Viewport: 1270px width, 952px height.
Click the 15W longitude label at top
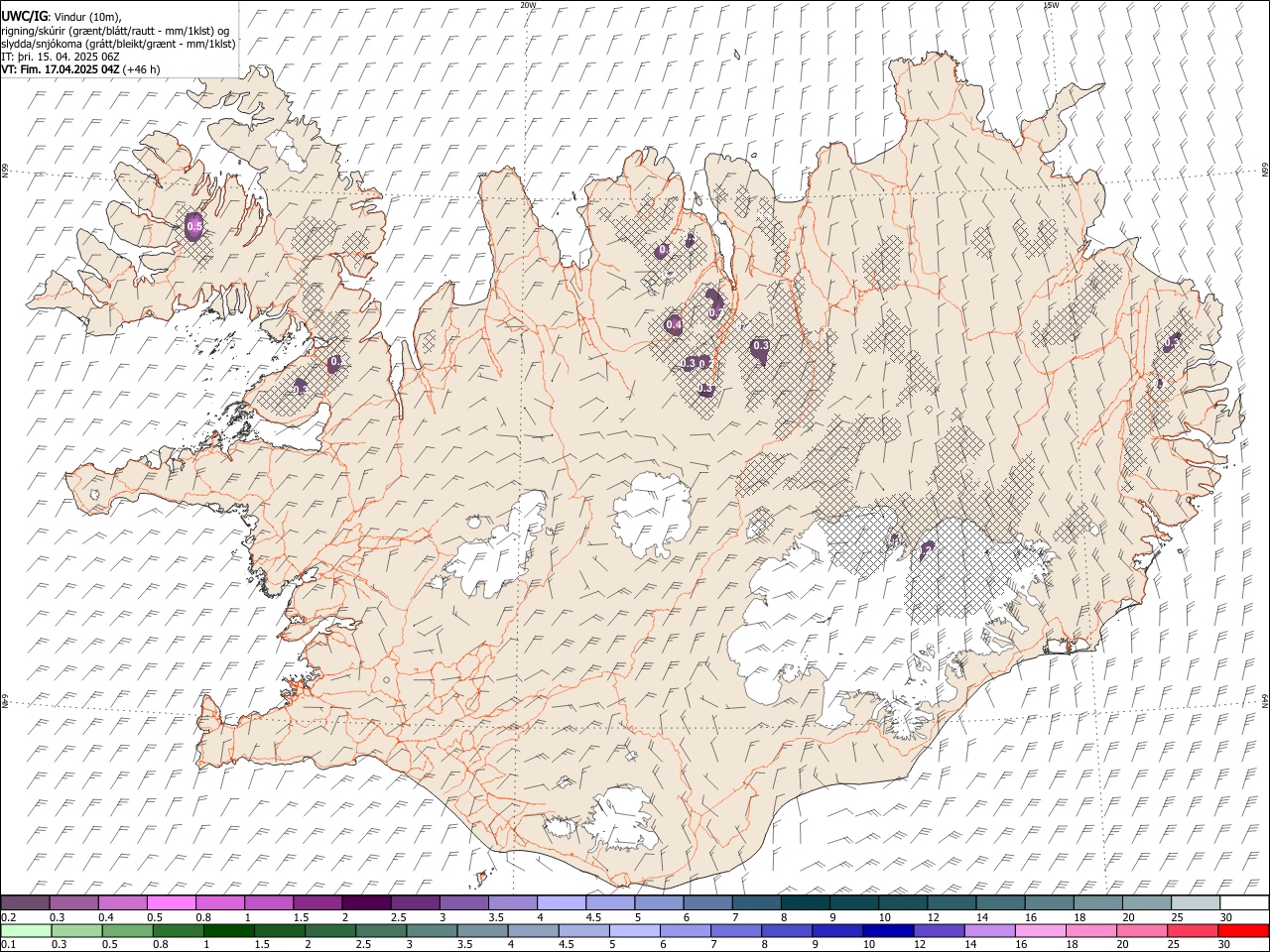[x=1050, y=5]
